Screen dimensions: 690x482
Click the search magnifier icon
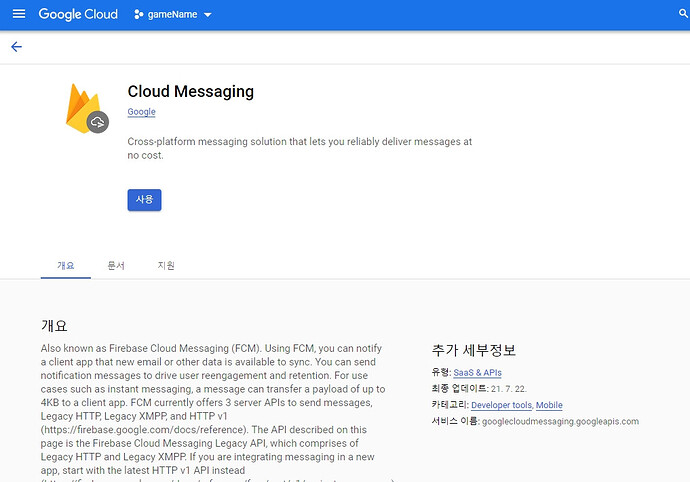pos(683,14)
